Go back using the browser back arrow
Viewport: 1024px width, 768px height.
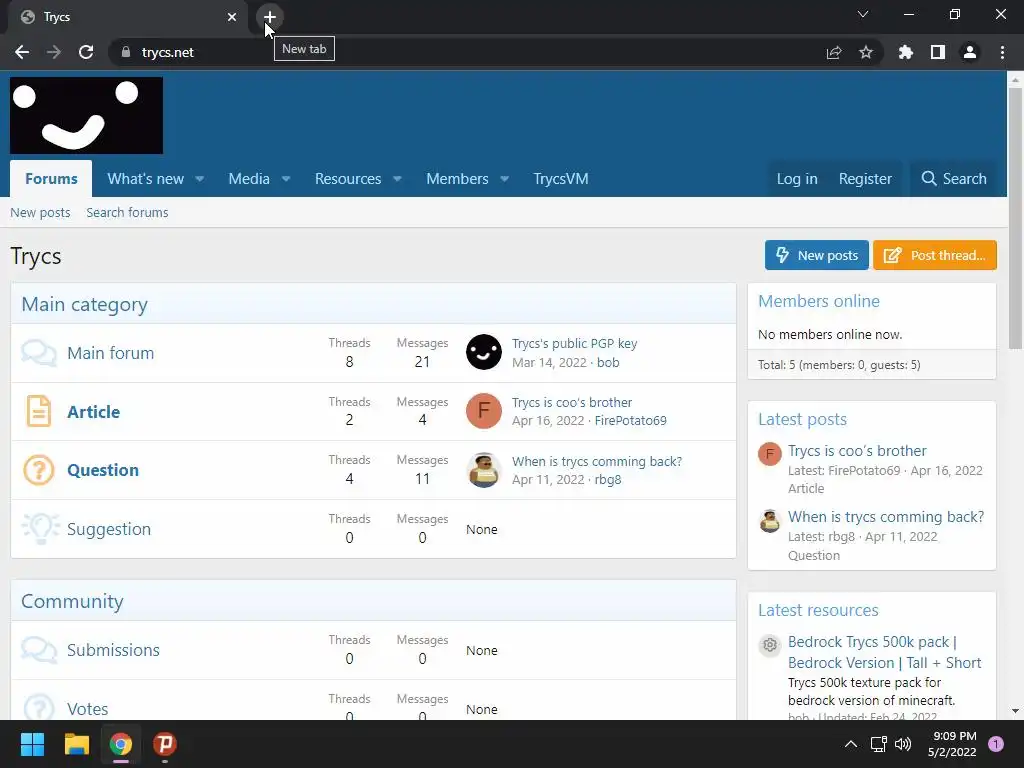(x=22, y=52)
